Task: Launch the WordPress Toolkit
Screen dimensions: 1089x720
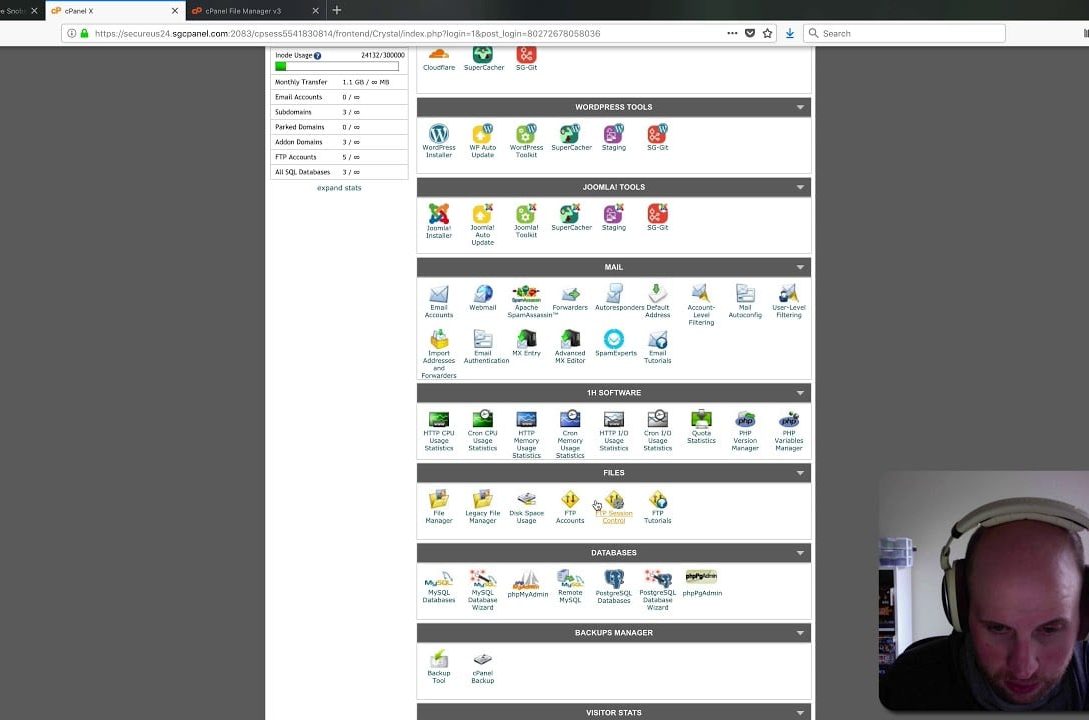Action: pos(526,141)
